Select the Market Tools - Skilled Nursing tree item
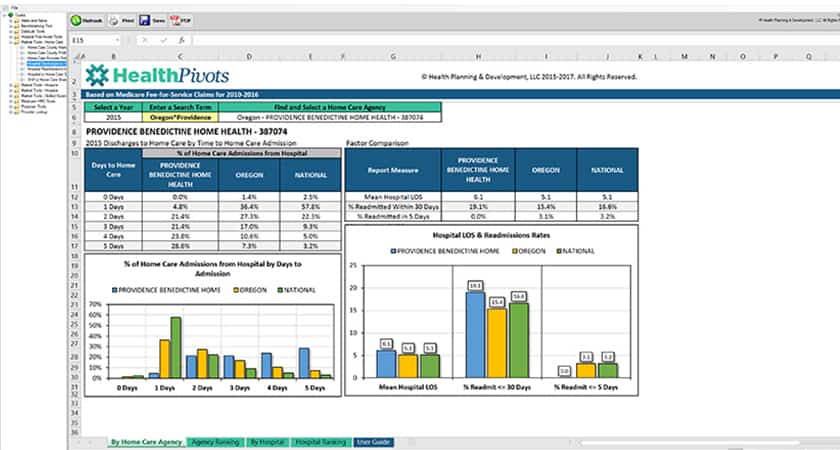 click(44, 95)
